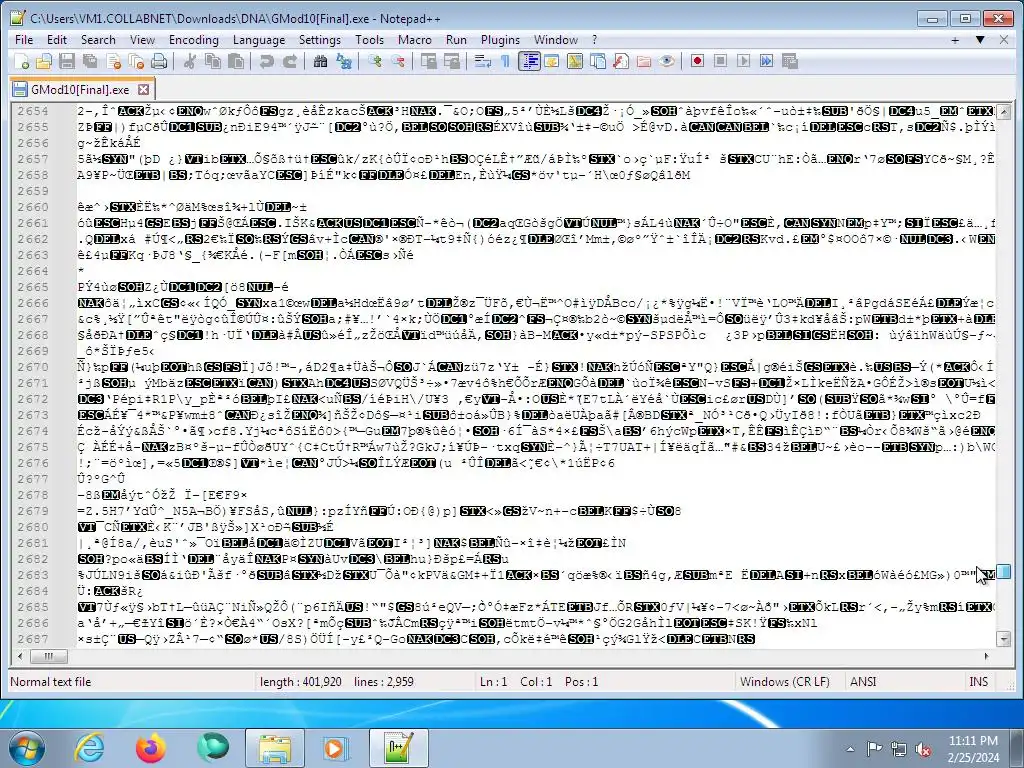Open the Function List panel icon
This screenshot has height=768, width=1024.
(620, 61)
